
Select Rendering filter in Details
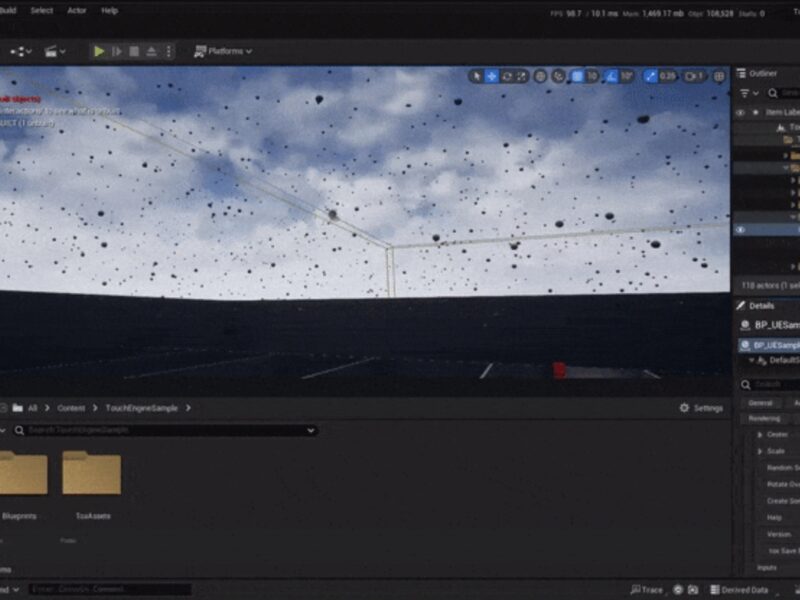[x=764, y=418]
